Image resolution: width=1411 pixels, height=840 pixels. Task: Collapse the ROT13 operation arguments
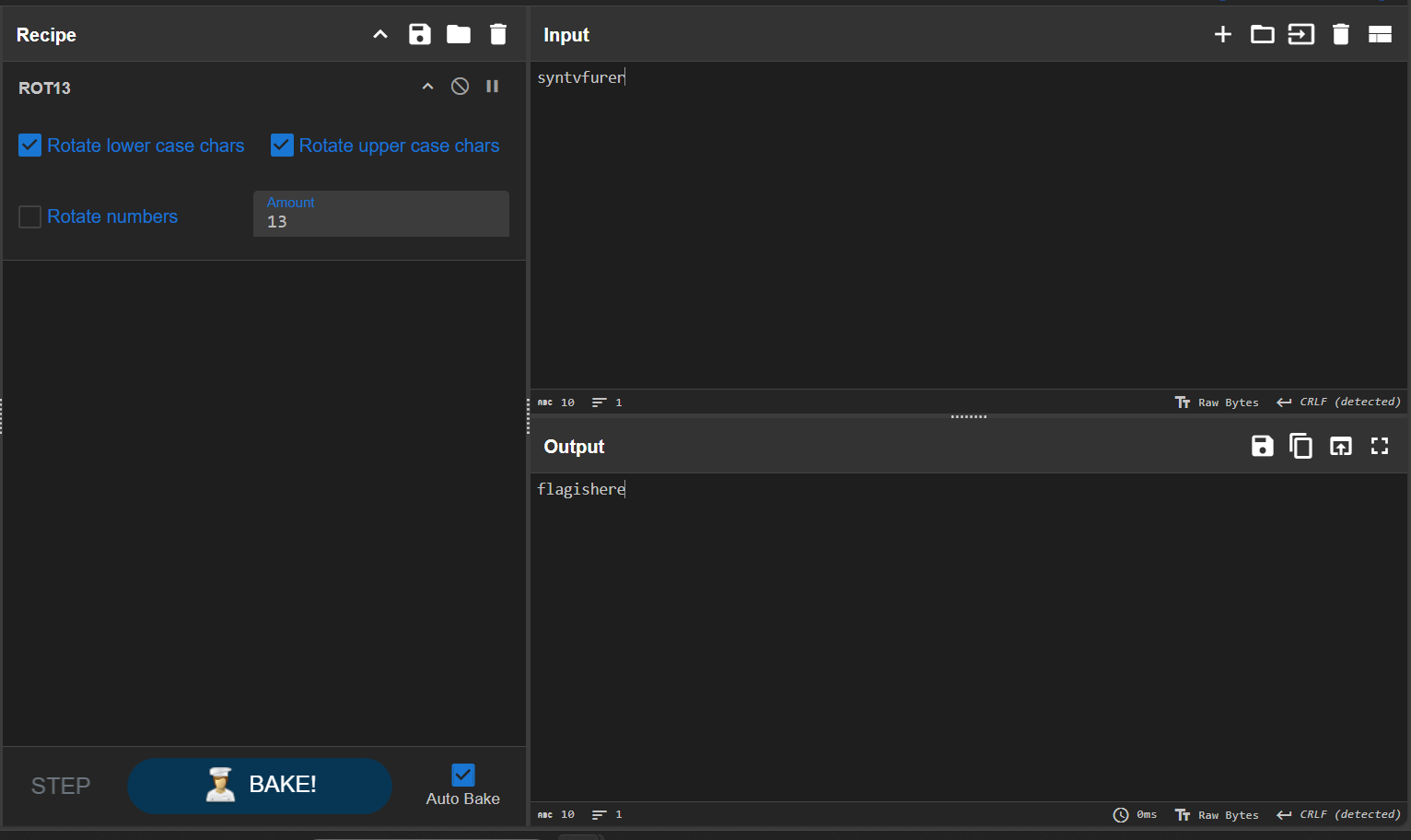[427, 87]
